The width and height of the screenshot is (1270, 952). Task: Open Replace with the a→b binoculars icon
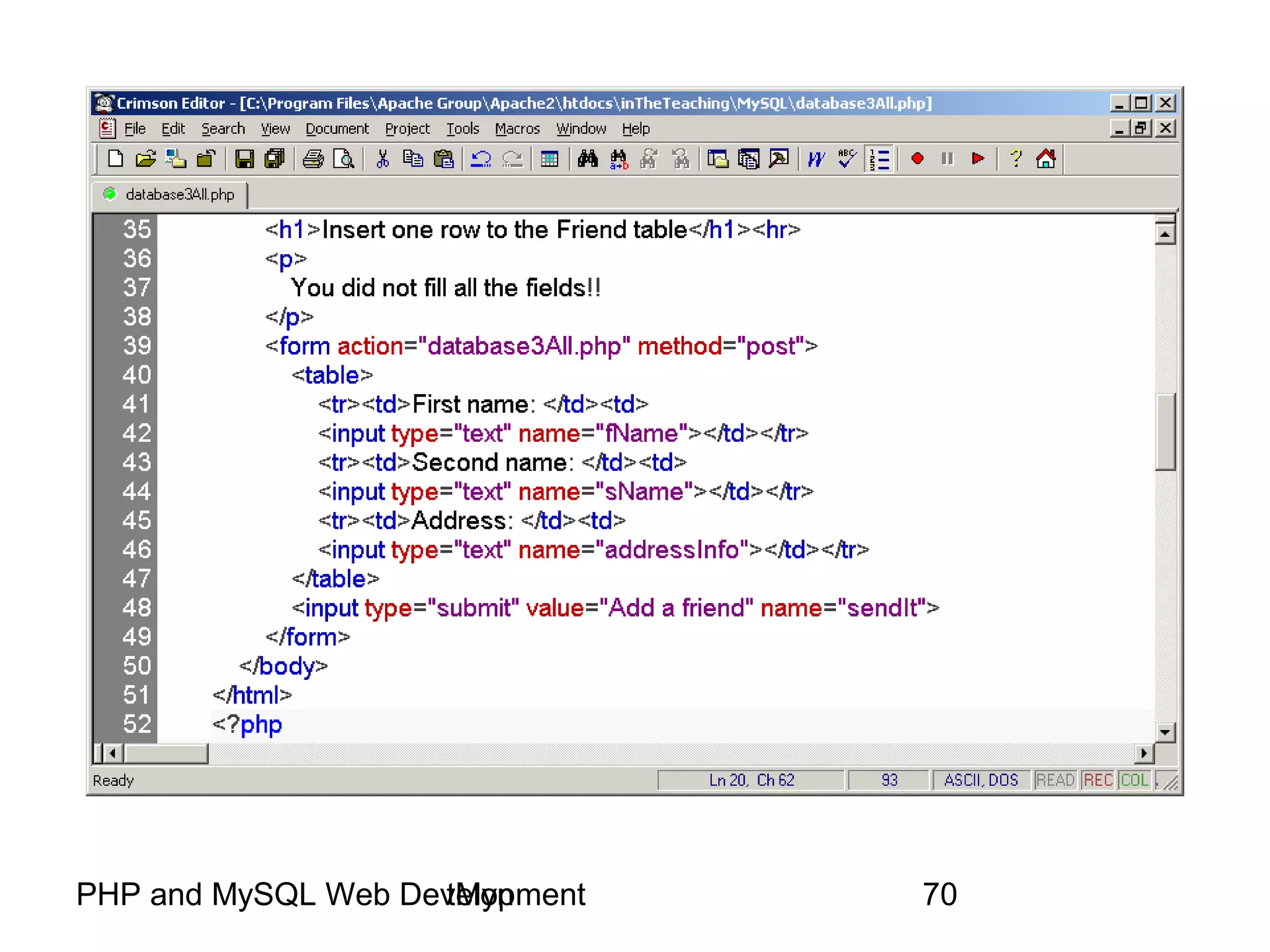click(x=618, y=159)
